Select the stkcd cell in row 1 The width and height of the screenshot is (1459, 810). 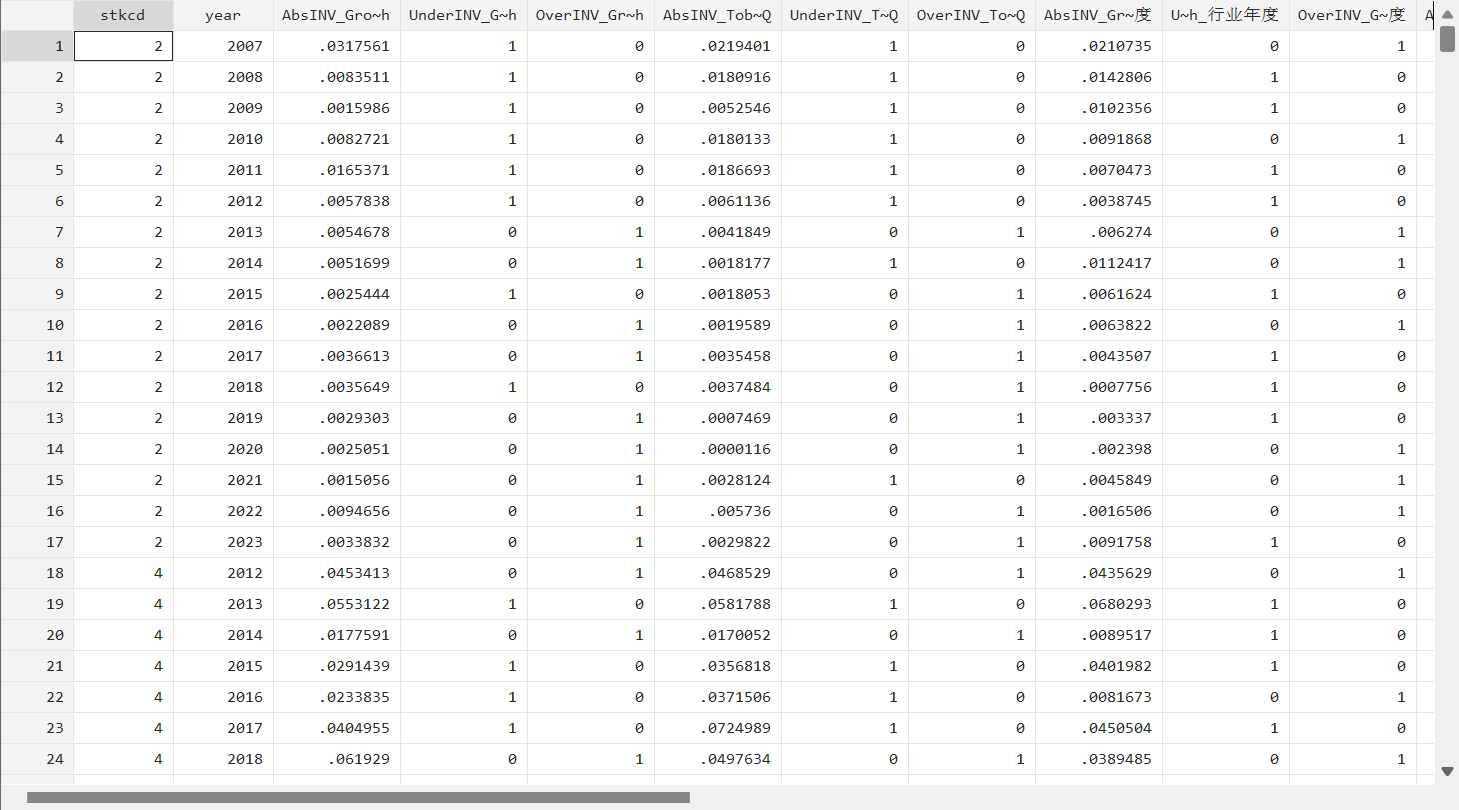[x=123, y=46]
